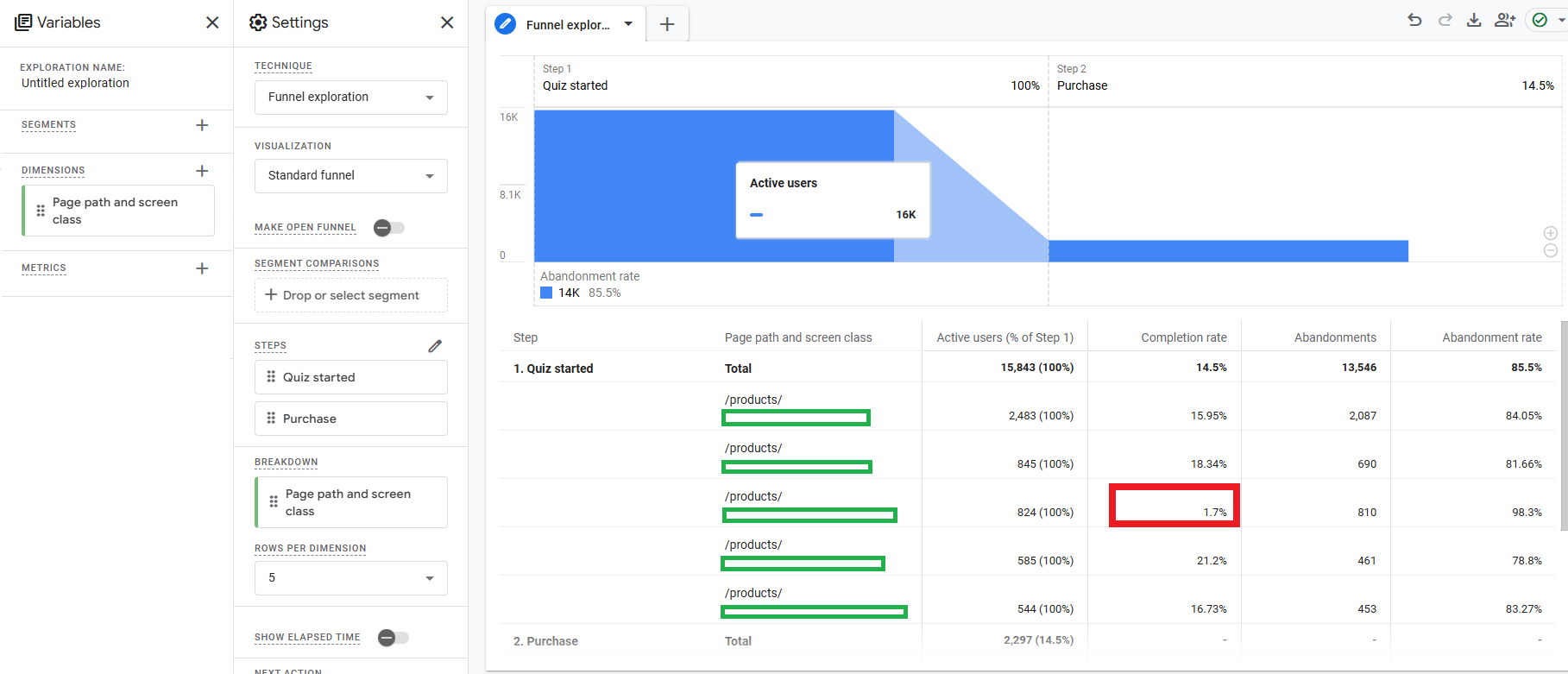Click the 1. Quiz started row label
The width and height of the screenshot is (1568, 674).
(x=553, y=368)
